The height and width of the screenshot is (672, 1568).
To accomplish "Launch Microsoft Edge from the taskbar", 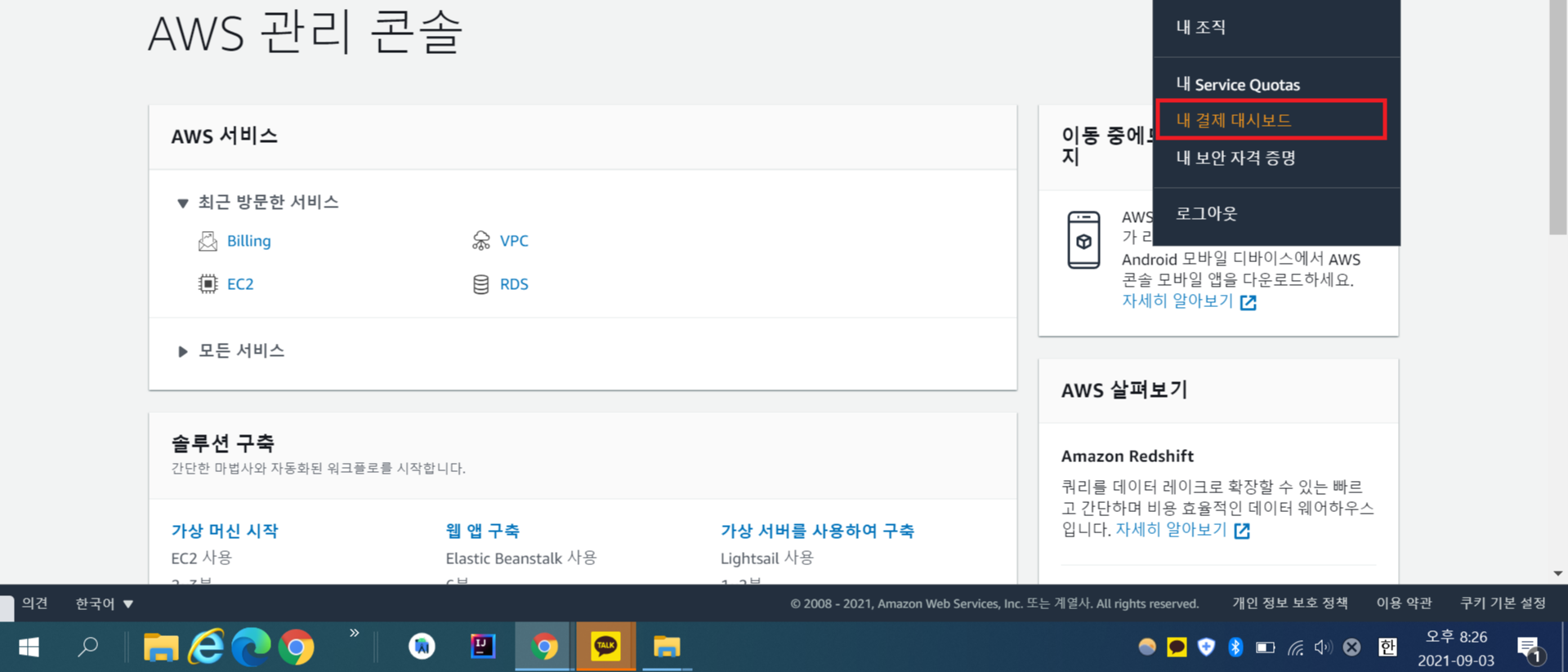I will (x=251, y=648).
